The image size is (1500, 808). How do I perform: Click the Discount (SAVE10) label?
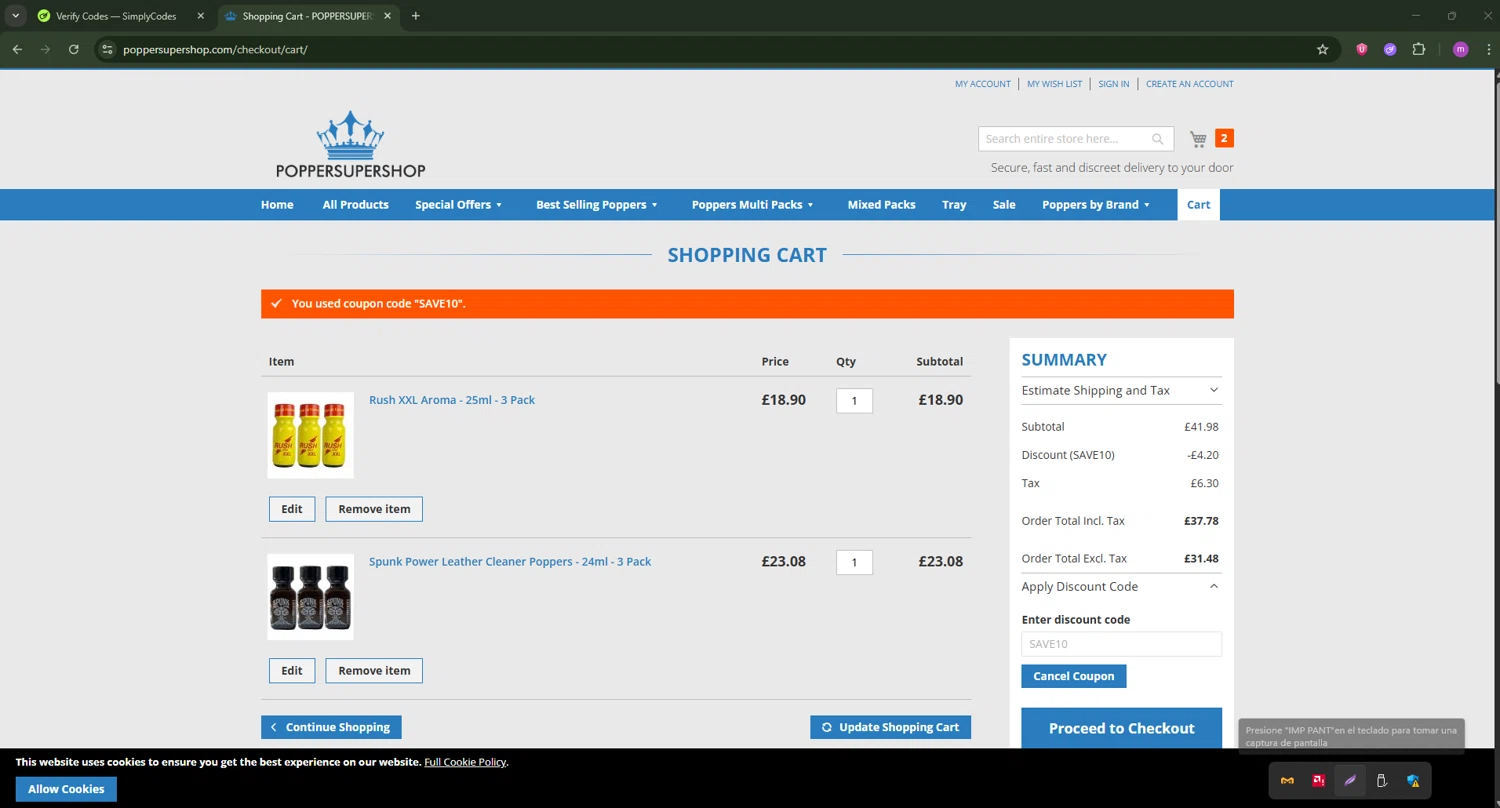click(x=1068, y=455)
